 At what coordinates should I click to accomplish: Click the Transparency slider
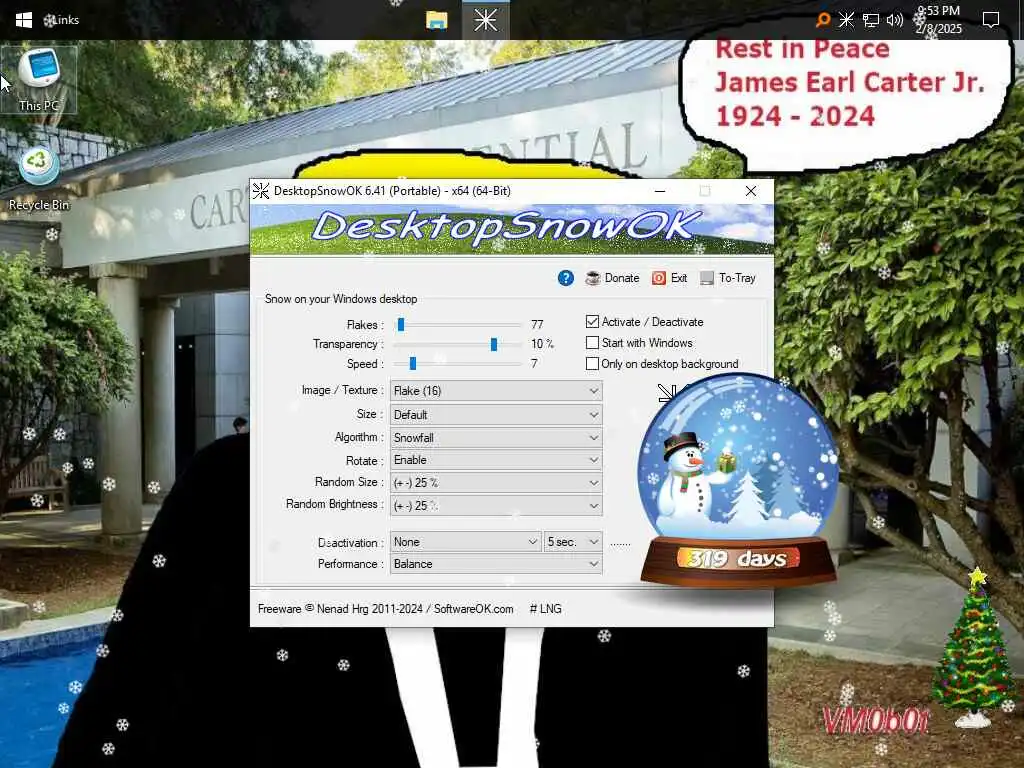click(x=458, y=344)
